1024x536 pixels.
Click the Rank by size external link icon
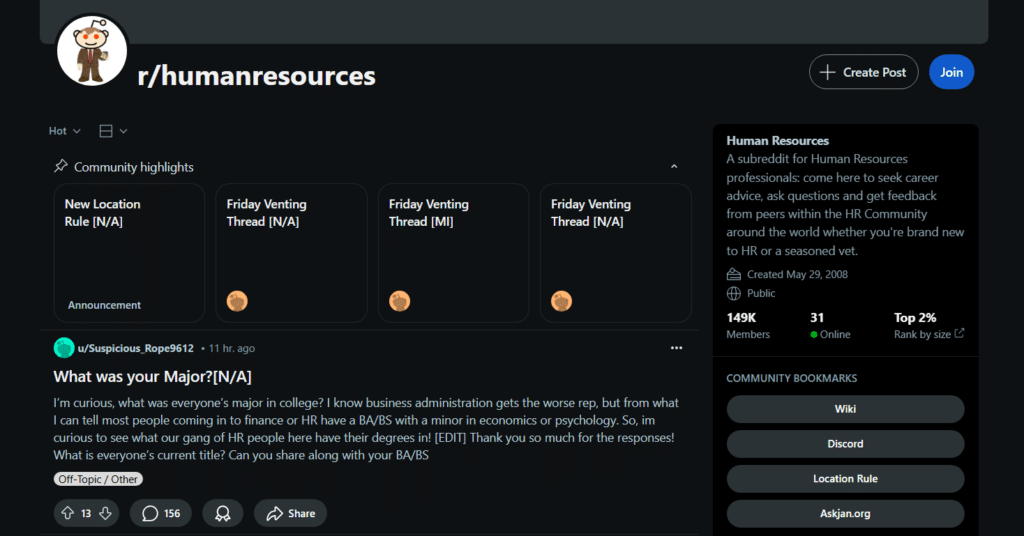pyautogui.click(x=960, y=334)
